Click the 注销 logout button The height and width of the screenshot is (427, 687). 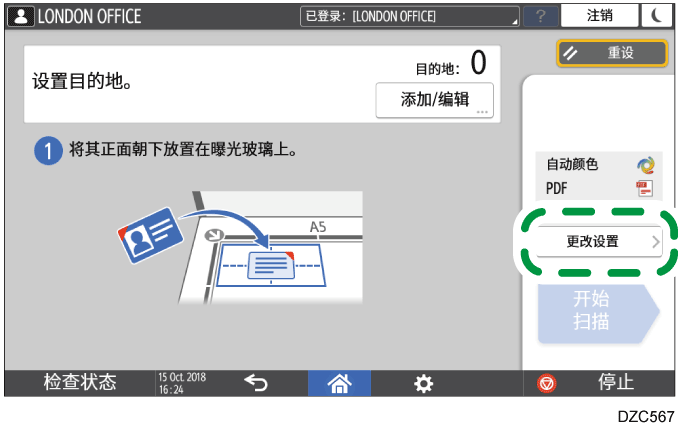pos(599,16)
